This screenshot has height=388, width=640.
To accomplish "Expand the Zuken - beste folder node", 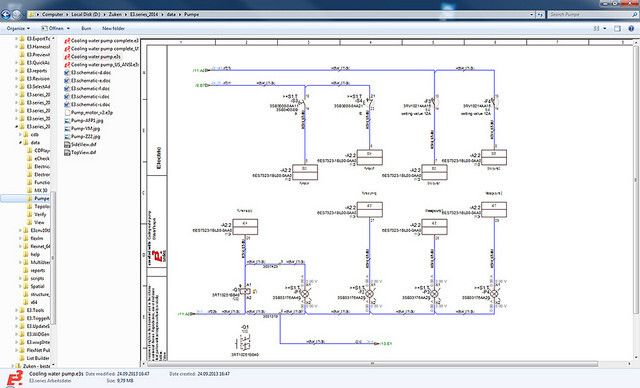I will point(13,366).
